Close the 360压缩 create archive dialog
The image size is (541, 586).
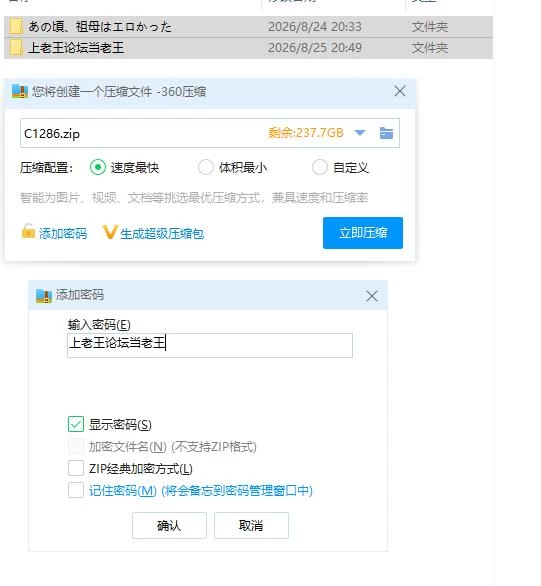click(x=400, y=91)
